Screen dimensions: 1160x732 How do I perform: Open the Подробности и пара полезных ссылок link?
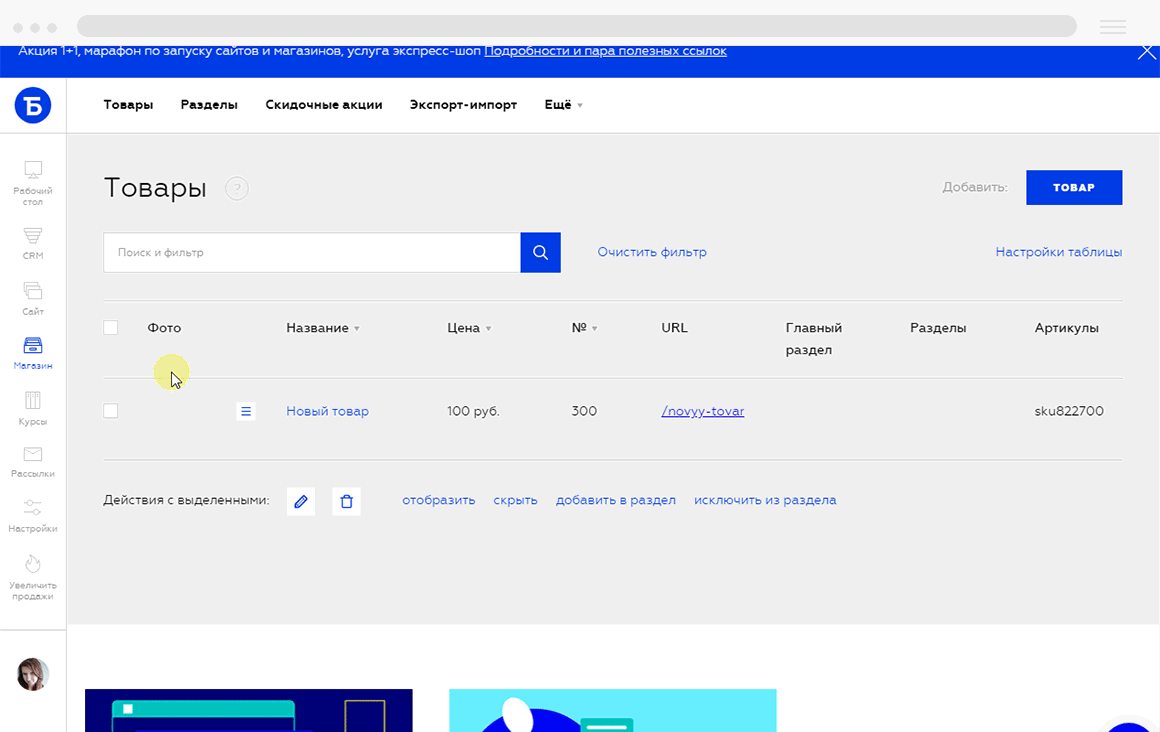click(x=605, y=51)
